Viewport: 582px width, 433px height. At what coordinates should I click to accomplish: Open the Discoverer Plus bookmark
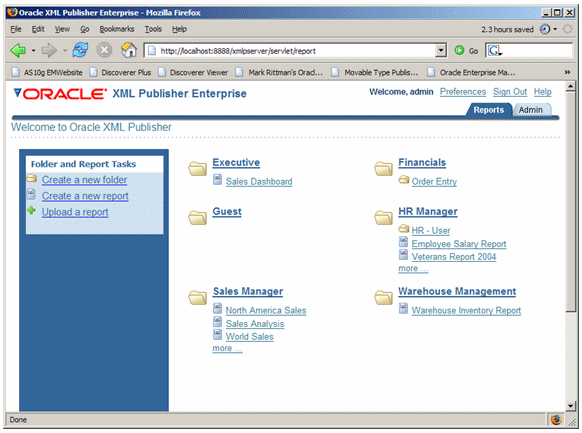point(120,72)
